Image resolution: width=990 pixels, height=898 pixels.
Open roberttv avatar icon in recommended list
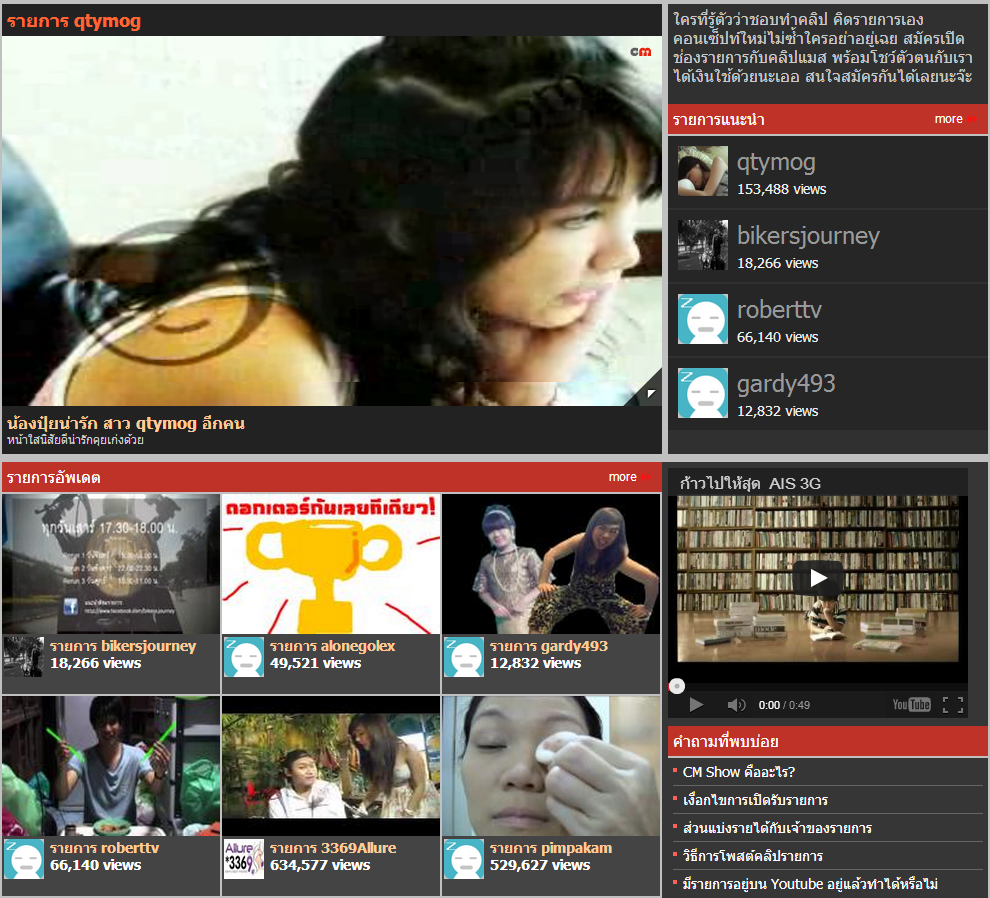pyautogui.click(x=703, y=318)
